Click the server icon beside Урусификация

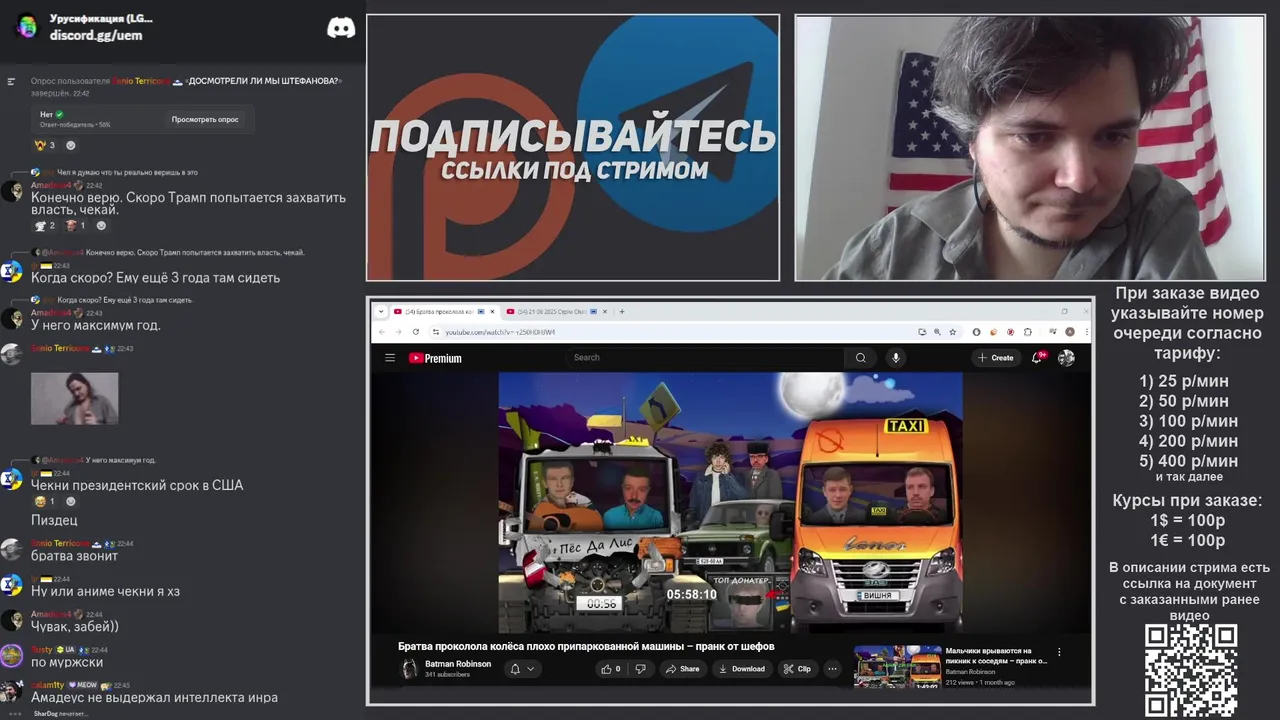(27, 27)
